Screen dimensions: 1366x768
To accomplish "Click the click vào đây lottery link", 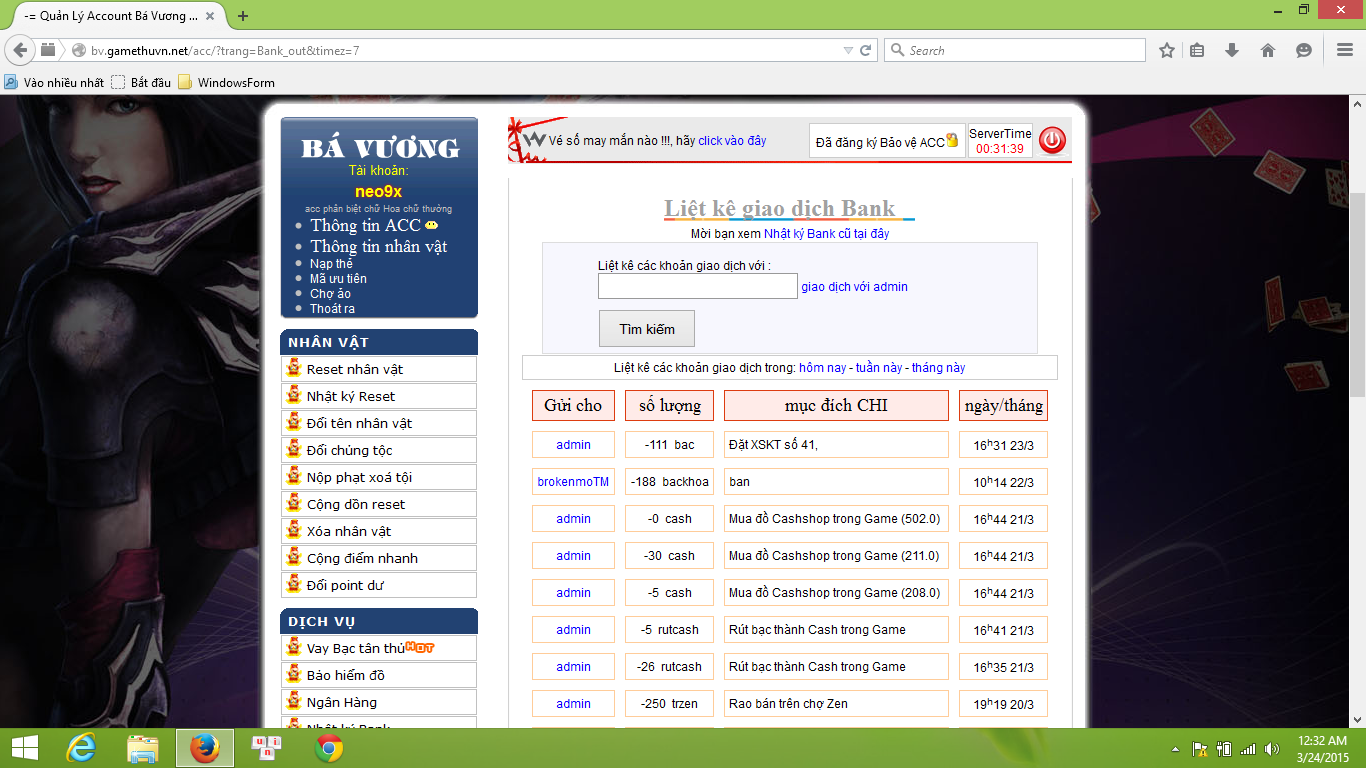I will click(732, 141).
